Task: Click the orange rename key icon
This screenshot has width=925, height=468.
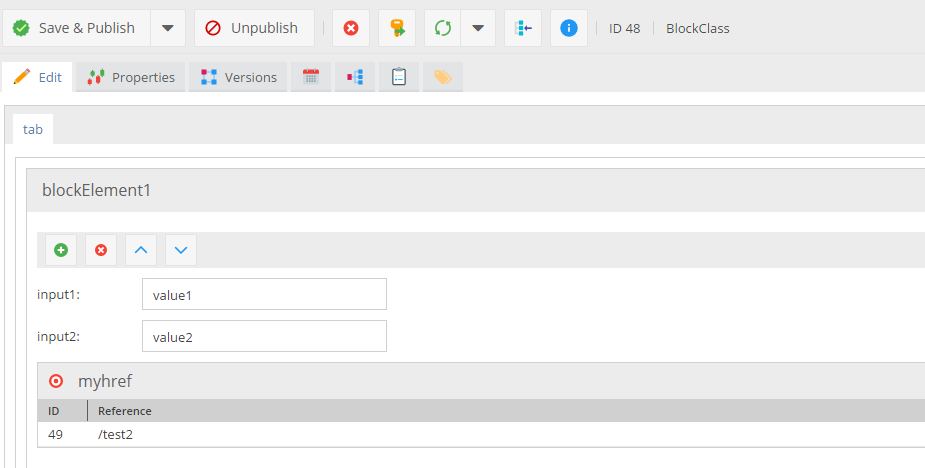Action: (x=397, y=28)
